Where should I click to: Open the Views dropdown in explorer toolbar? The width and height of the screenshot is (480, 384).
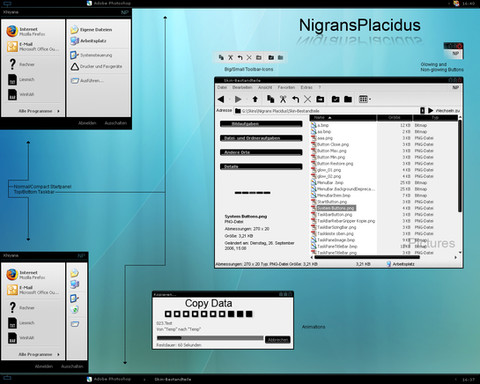(x=365, y=99)
